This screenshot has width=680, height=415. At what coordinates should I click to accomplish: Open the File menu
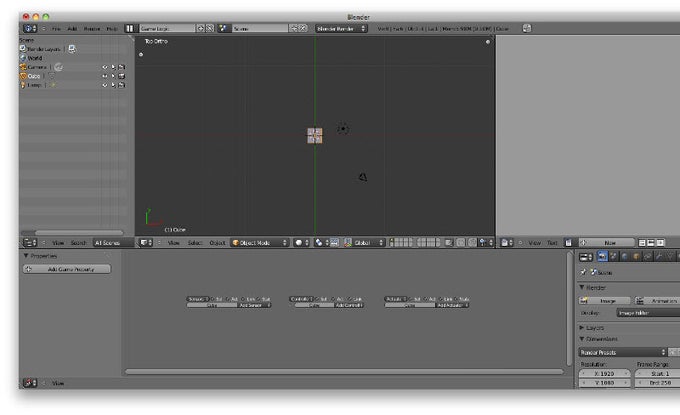point(56,29)
